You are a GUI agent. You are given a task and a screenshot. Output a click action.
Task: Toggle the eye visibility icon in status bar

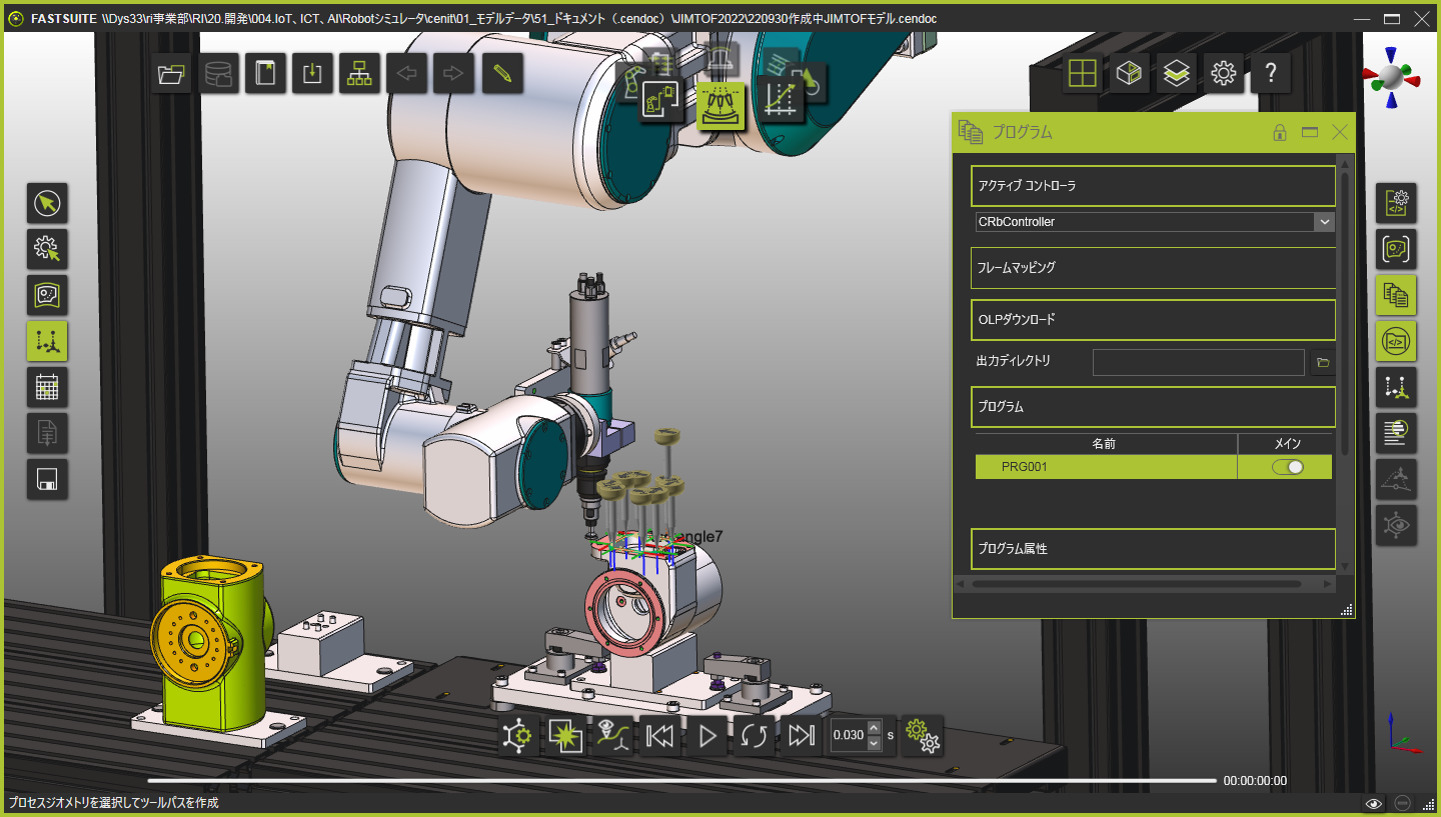point(1374,803)
